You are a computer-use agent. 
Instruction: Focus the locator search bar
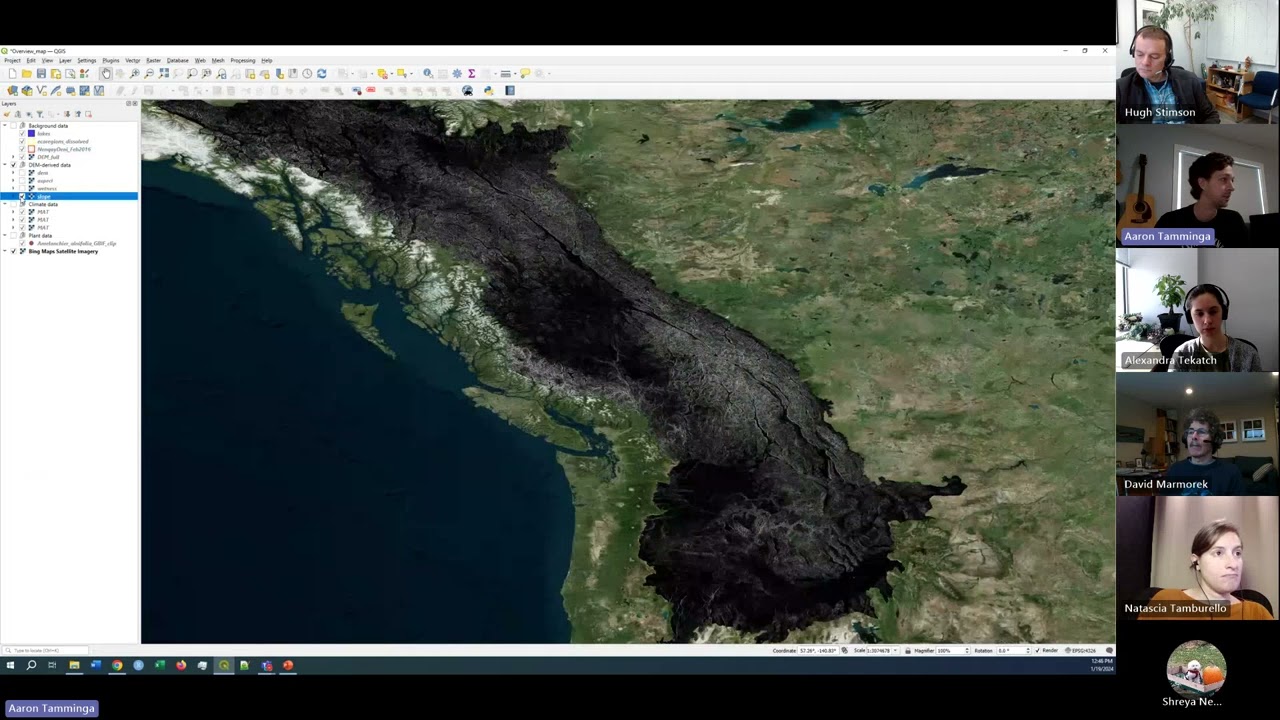45,650
